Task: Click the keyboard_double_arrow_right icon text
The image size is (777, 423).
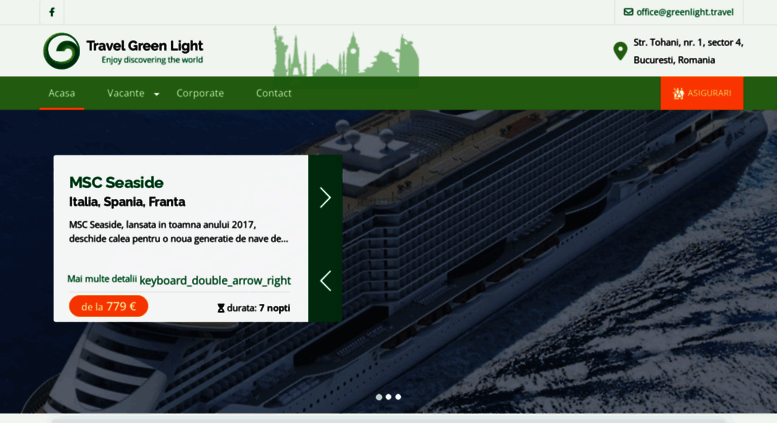Action: click(x=215, y=280)
